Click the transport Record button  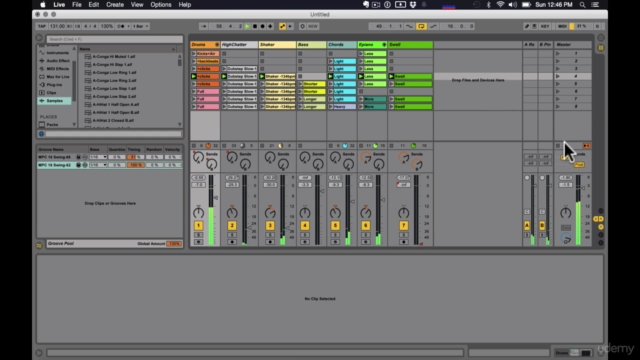262,26
